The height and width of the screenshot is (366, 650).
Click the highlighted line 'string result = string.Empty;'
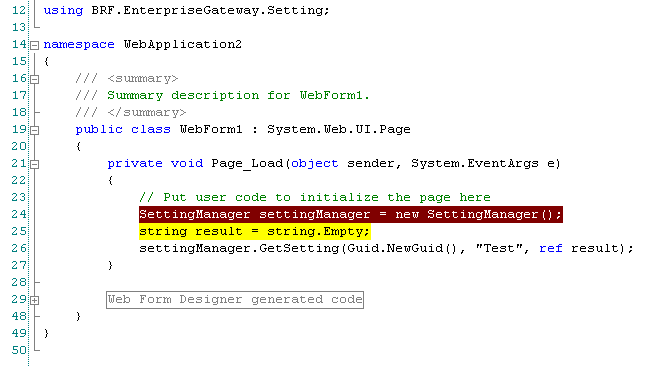point(255,231)
